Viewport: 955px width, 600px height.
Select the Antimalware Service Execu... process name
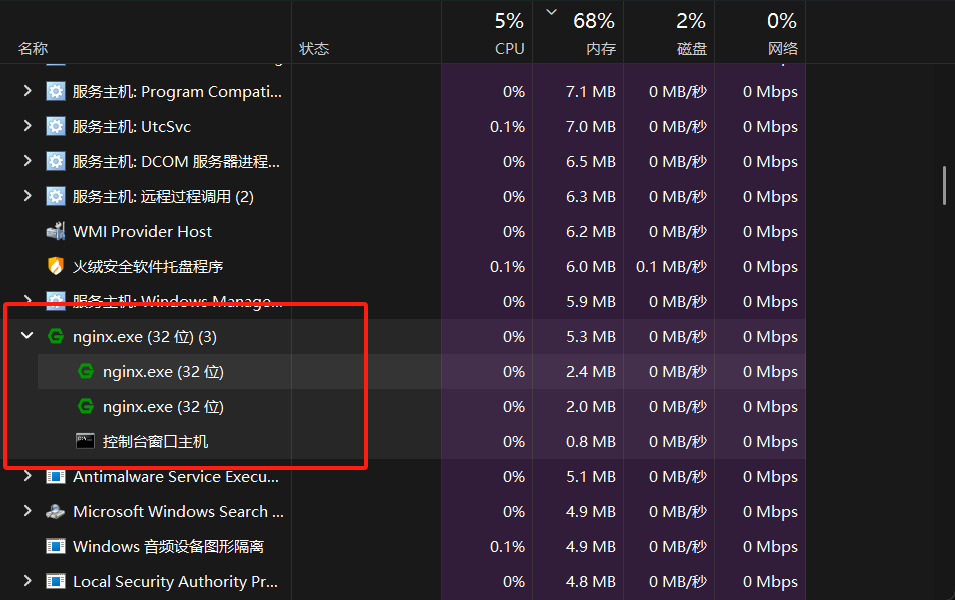click(x=175, y=476)
